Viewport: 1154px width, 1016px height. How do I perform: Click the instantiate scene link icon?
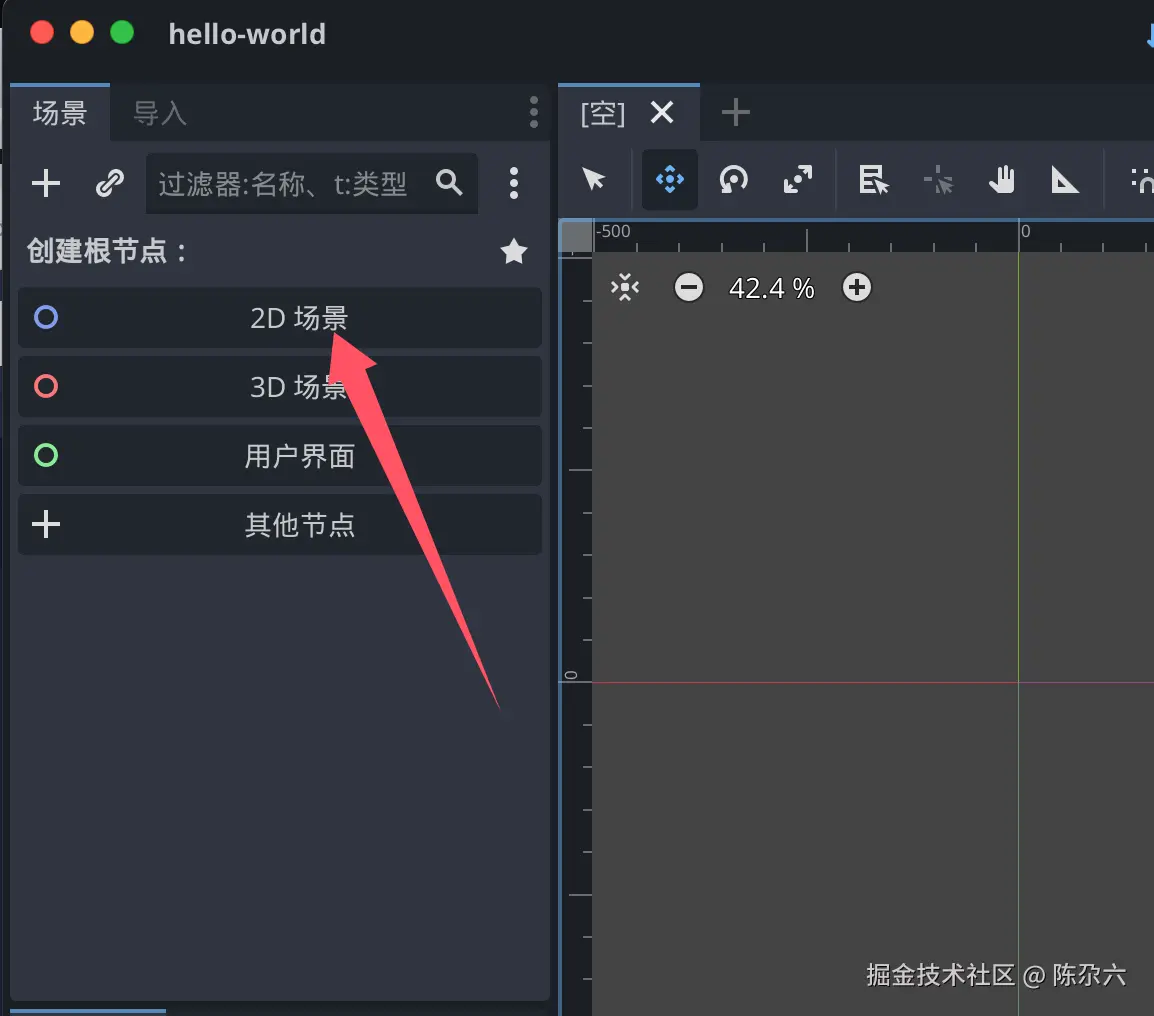(x=110, y=183)
